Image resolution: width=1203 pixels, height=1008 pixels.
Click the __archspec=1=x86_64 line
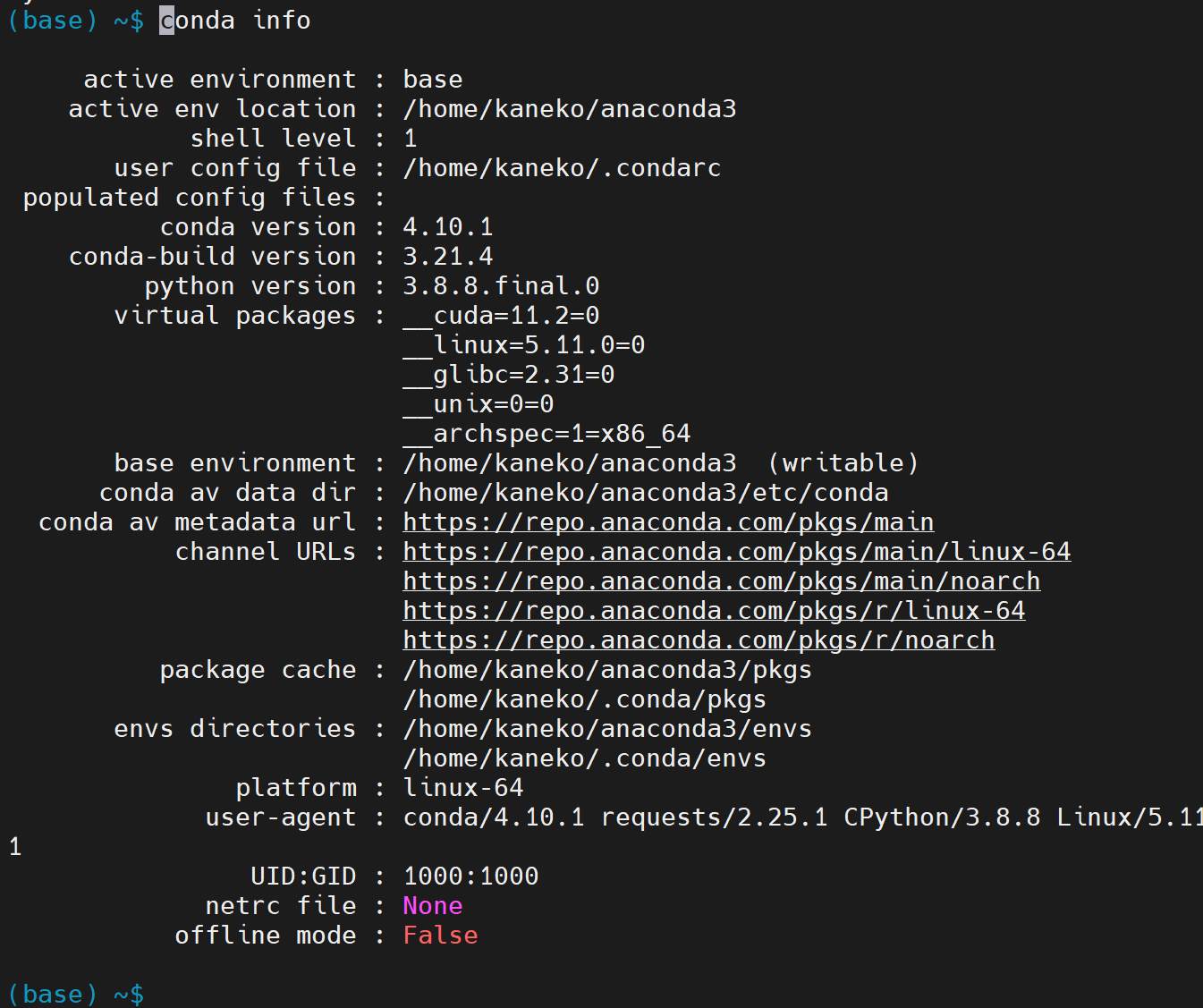(546, 434)
